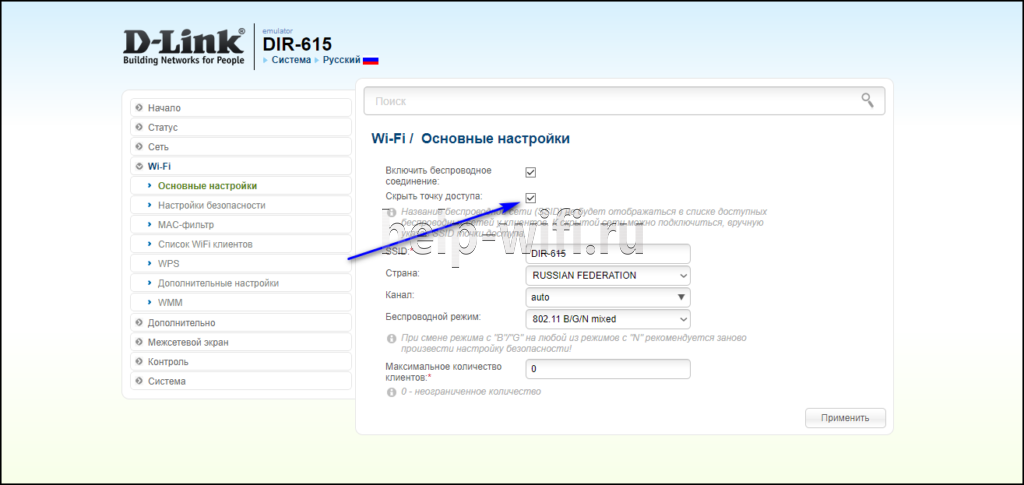The width and height of the screenshot is (1024, 485).
Task: Click info icon beside unlimited clients note
Action: point(391,391)
